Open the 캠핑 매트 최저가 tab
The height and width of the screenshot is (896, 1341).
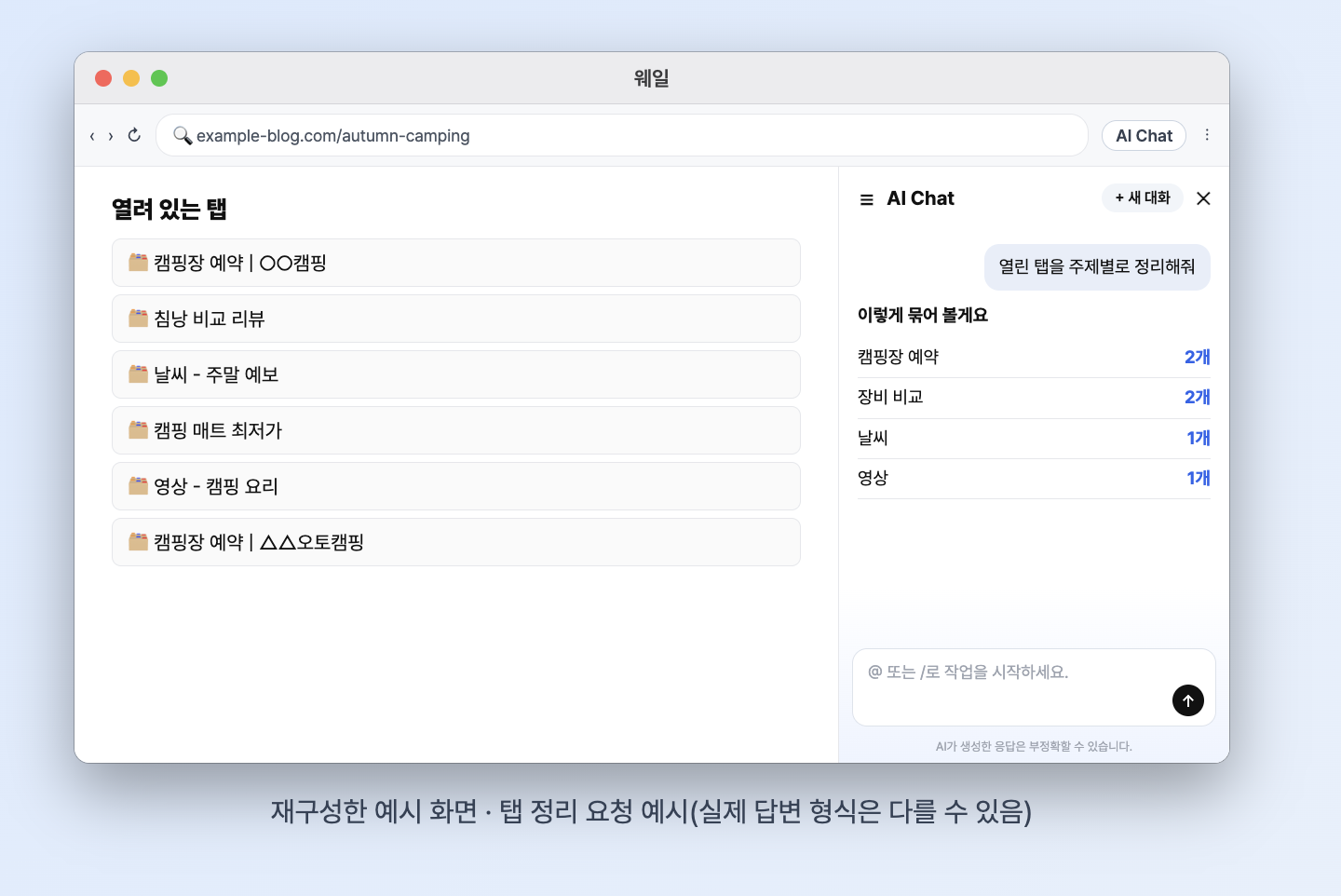coord(456,430)
